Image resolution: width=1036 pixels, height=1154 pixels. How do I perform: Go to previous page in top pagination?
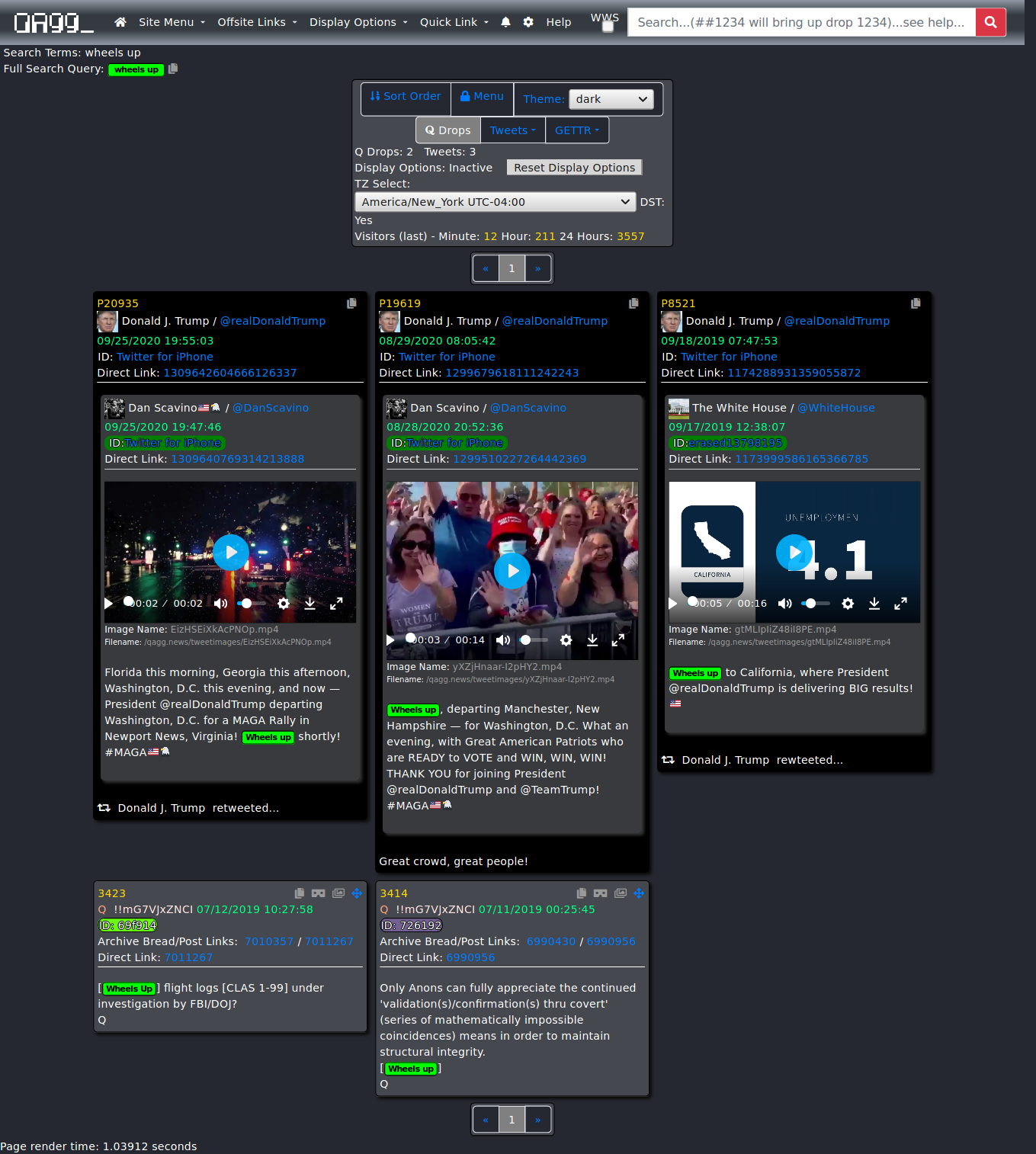coord(486,268)
